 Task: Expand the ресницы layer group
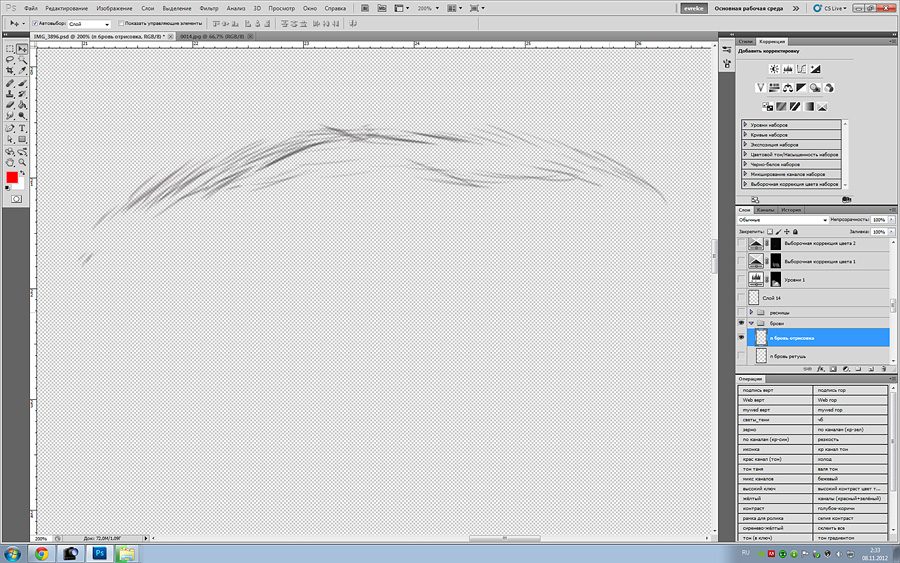tap(751, 312)
